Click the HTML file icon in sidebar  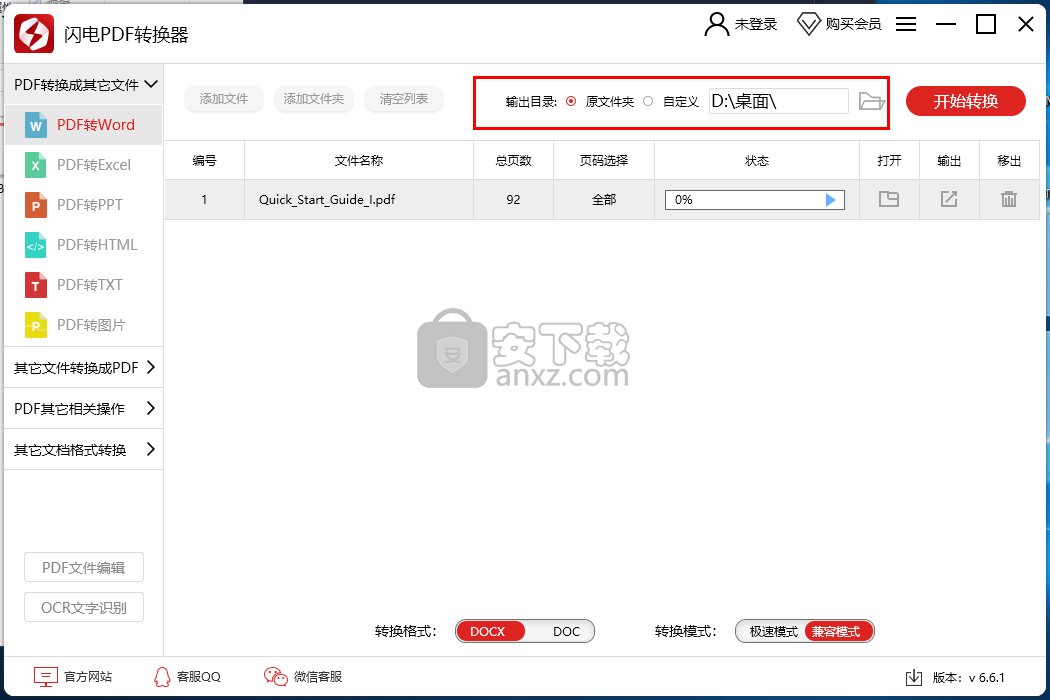(35, 245)
